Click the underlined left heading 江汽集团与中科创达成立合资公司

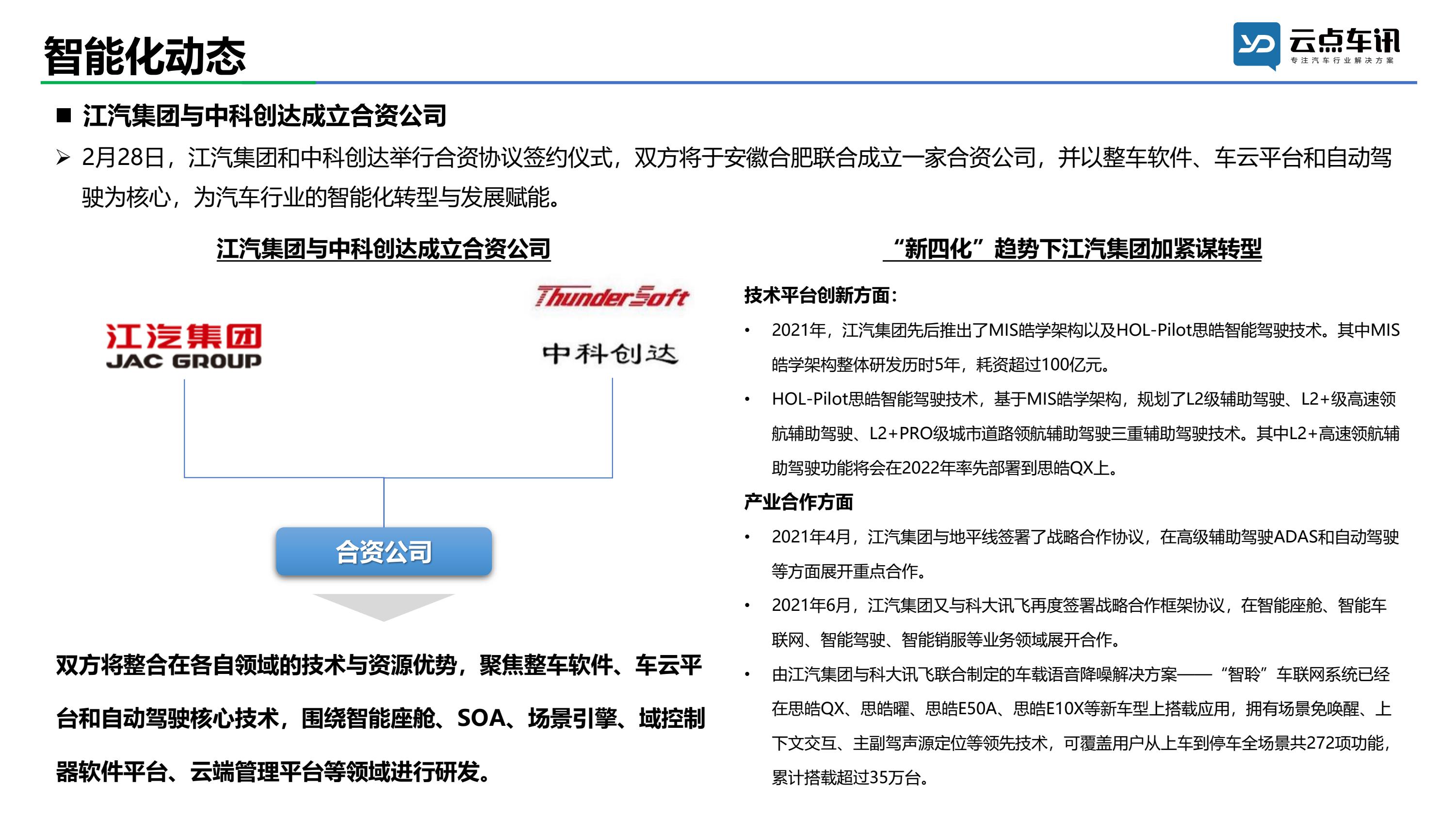click(383, 249)
